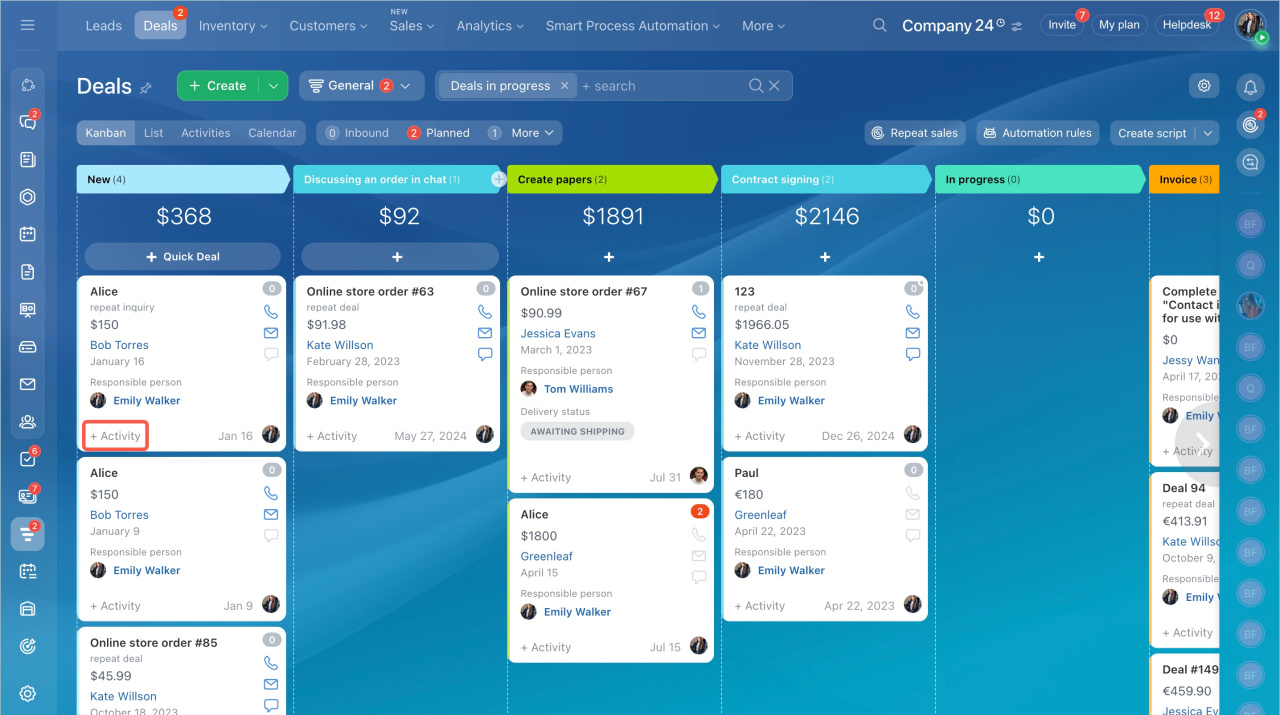Open the mail icon in left sidebar
The width and height of the screenshot is (1280, 715).
click(28, 384)
